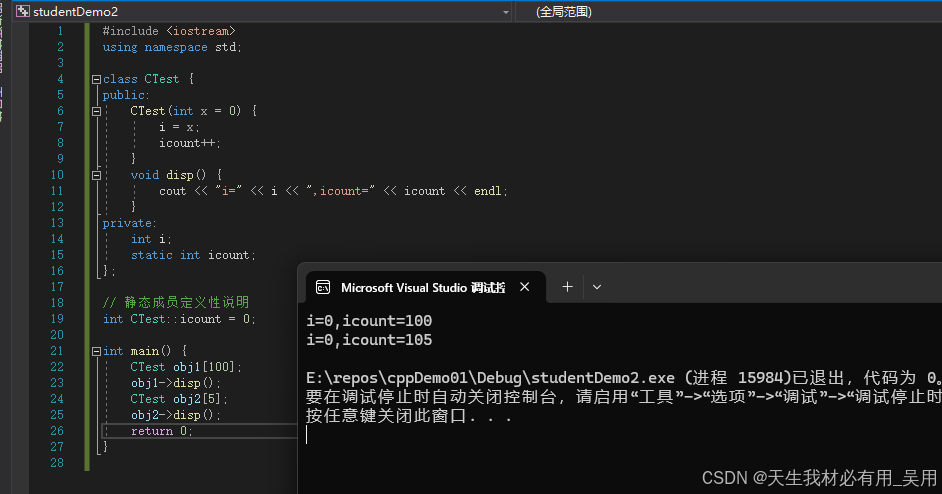Click on "obj1->disp();" call
The image size is (942, 494).
point(176,383)
